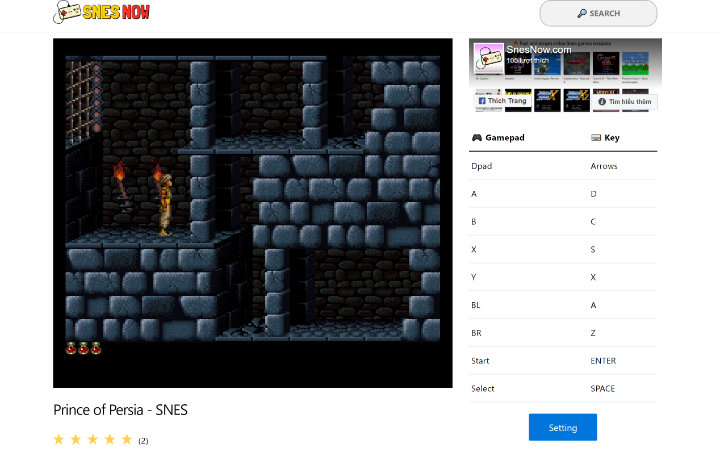Open the blue Setting button
Image resolution: width=720 pixels, height=450 pixels.
tap(563, 428)
